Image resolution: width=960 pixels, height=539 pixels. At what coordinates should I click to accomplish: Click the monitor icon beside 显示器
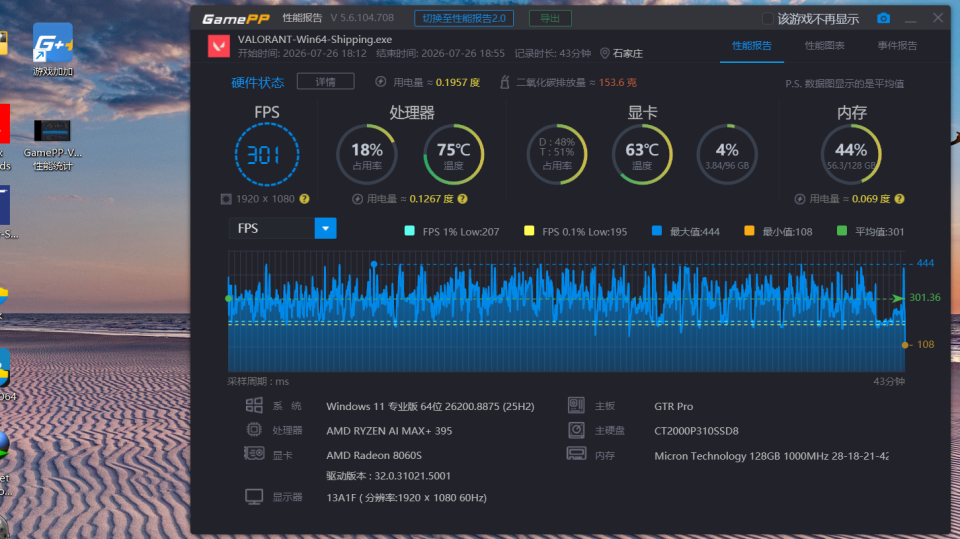254,497
